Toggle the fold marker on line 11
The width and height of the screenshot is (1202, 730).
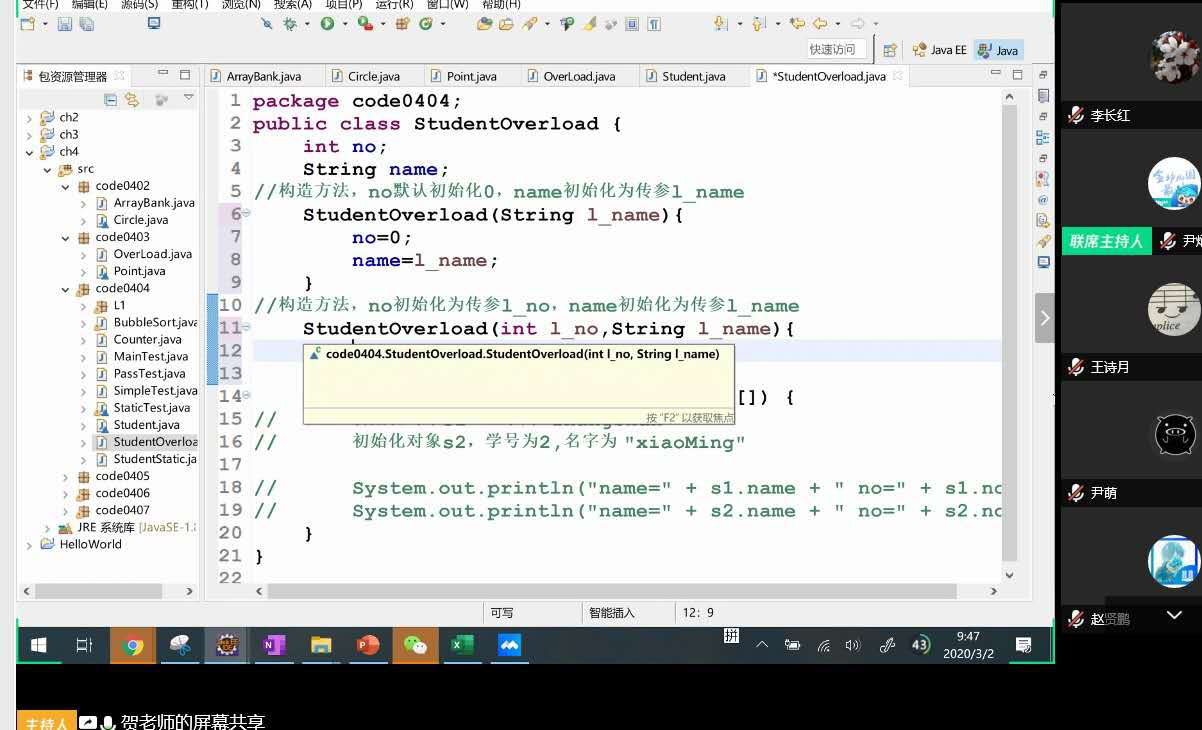coord(246,328)
